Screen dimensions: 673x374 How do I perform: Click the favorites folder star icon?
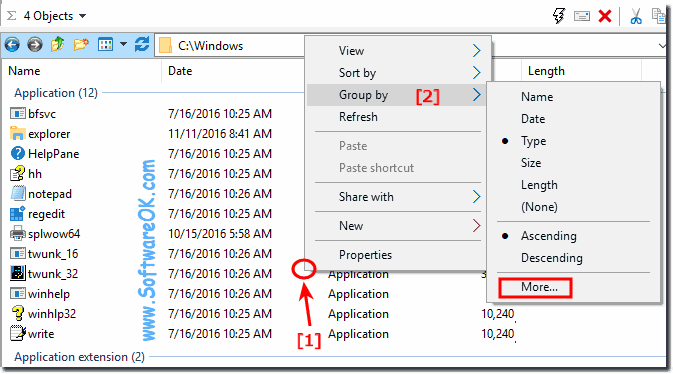click(81, 44)
